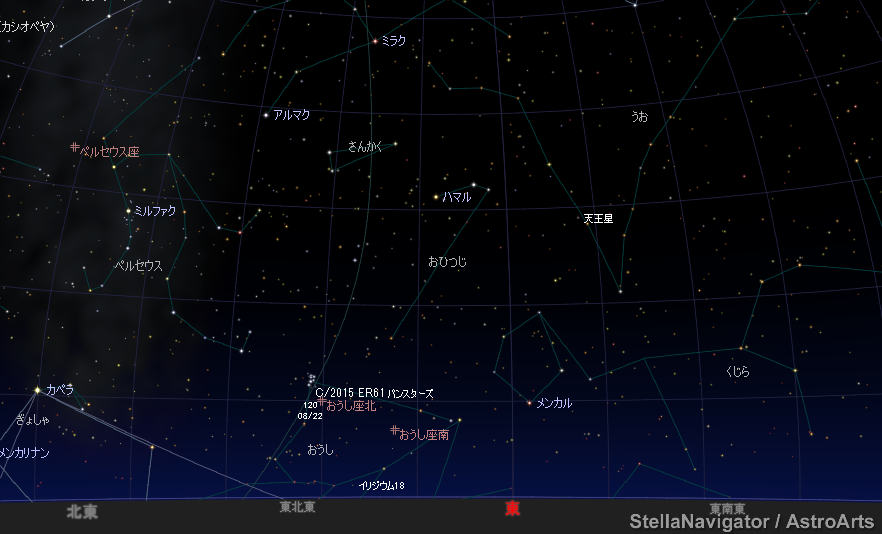Select the 東南東 direction label
The image size is (882, 534).
click(728, 509)
